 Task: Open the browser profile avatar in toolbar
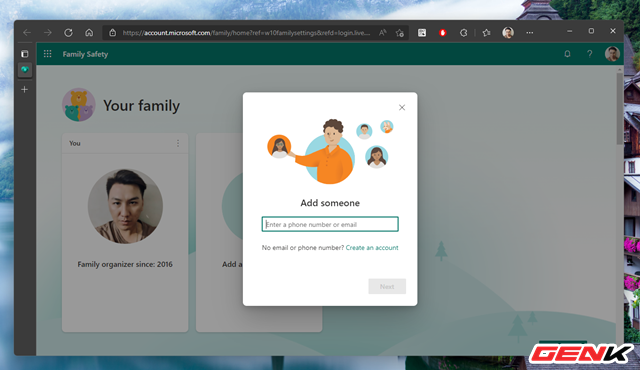[508, 33]
